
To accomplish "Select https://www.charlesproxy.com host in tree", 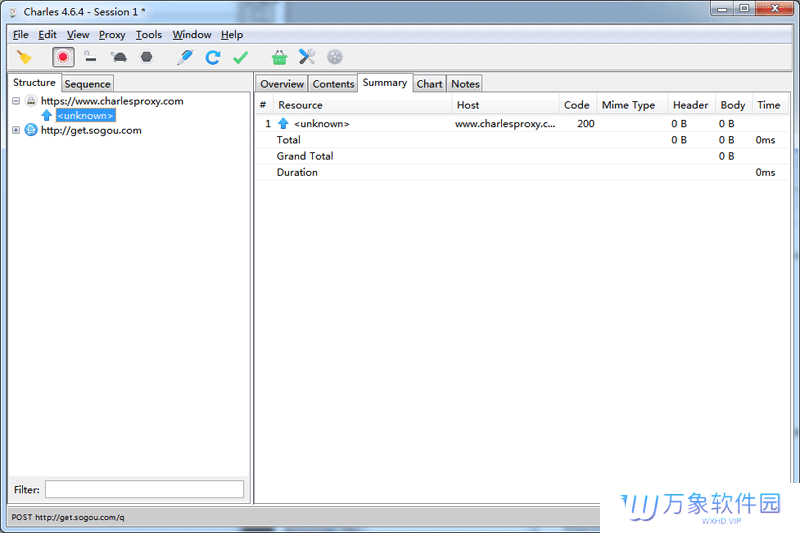I will (112, 101).
